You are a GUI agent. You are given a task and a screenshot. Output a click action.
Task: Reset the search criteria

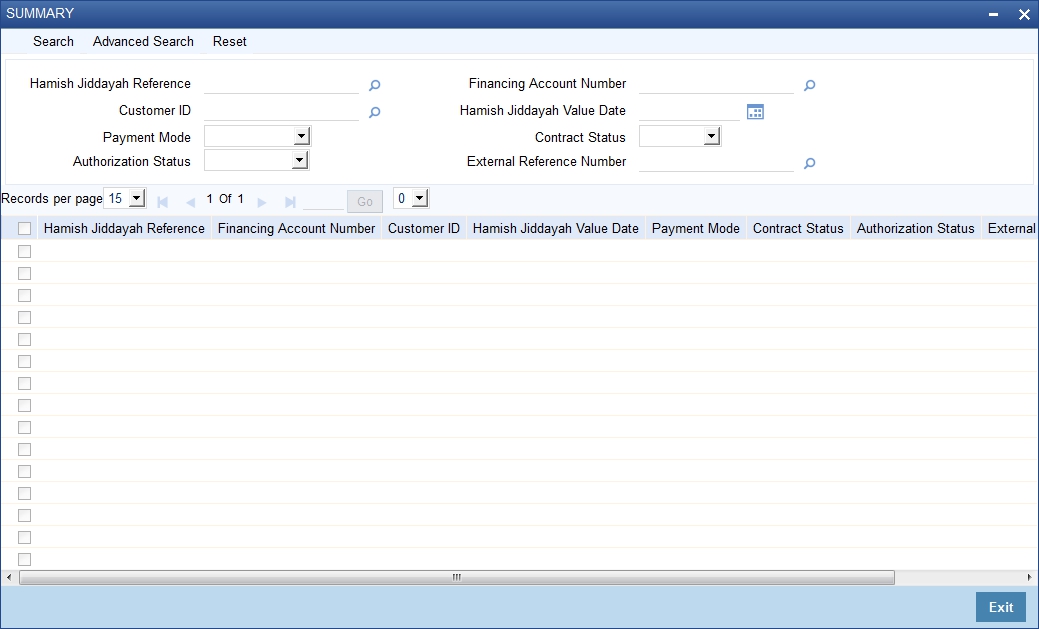229,41
